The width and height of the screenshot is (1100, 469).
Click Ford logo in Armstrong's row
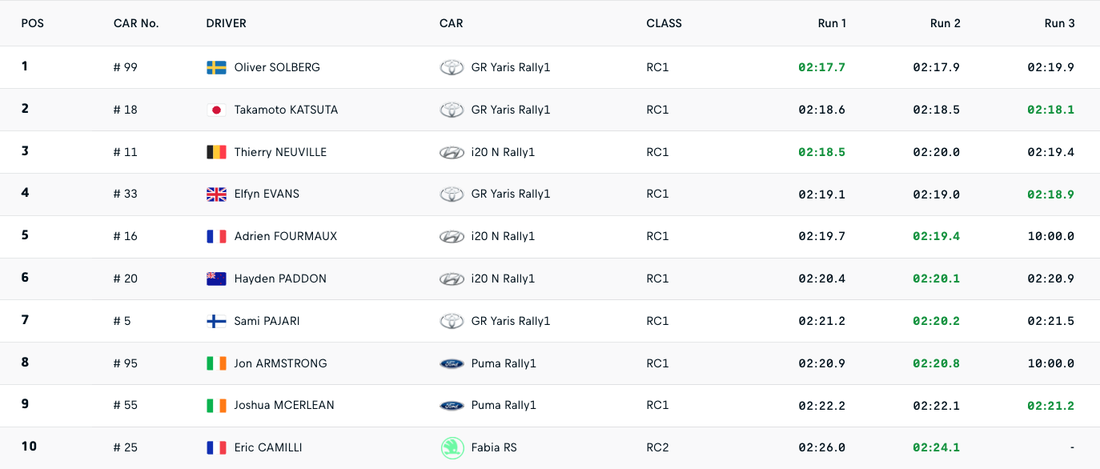pos(452,364)
